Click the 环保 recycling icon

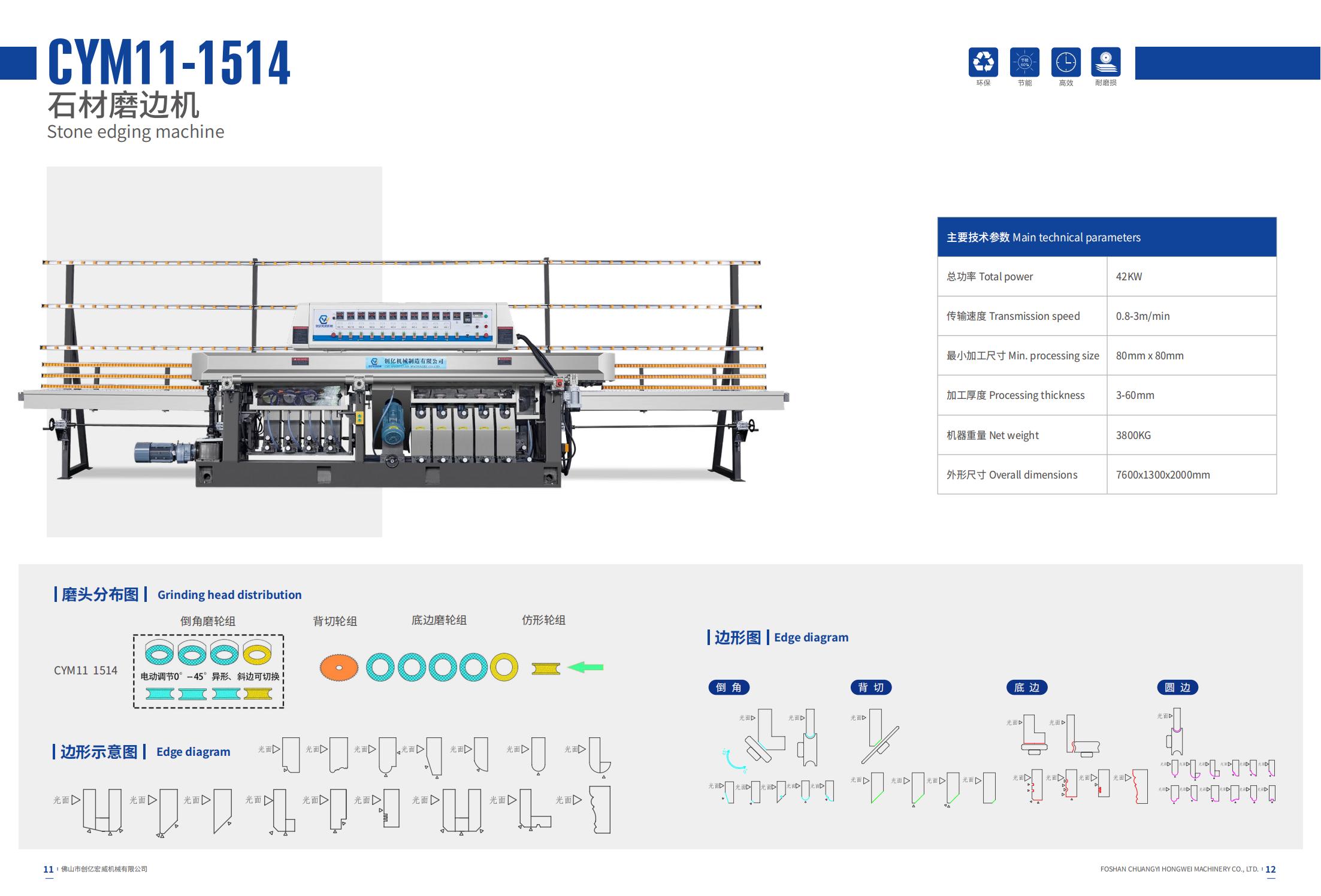pos(983,62)
